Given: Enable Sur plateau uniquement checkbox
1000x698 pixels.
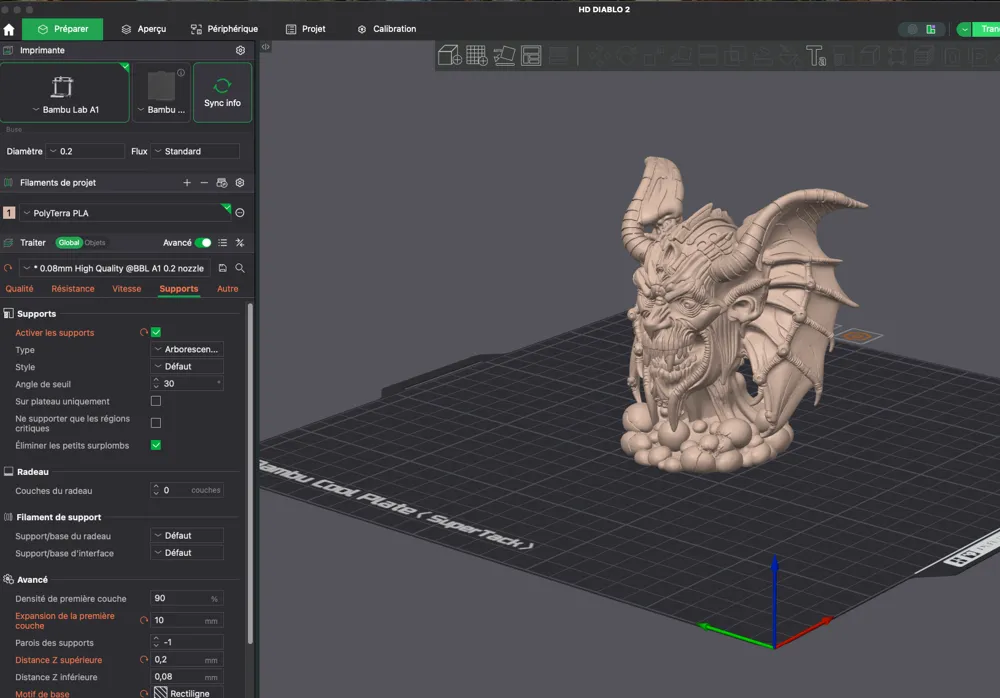Looking at the screenshot, I should click(x=156, y=401).
